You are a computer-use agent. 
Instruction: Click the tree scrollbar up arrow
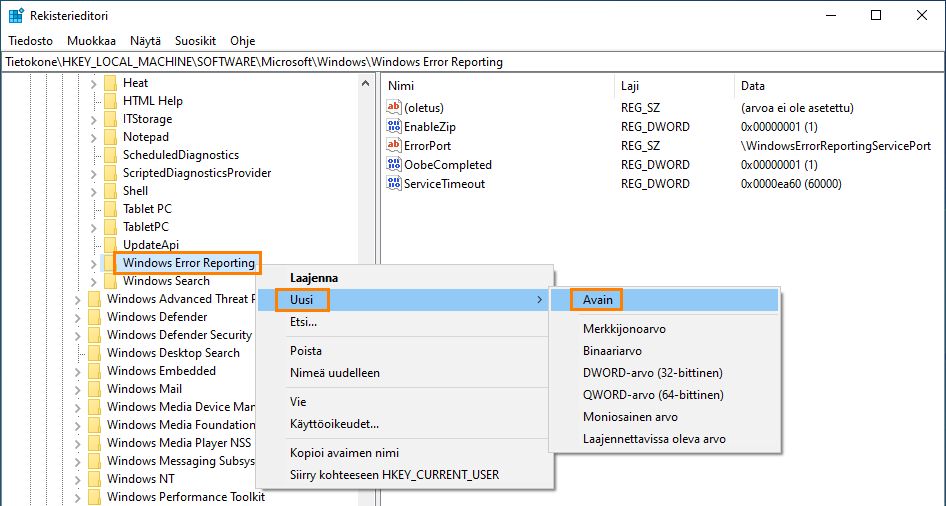click(x=365, y=83)
